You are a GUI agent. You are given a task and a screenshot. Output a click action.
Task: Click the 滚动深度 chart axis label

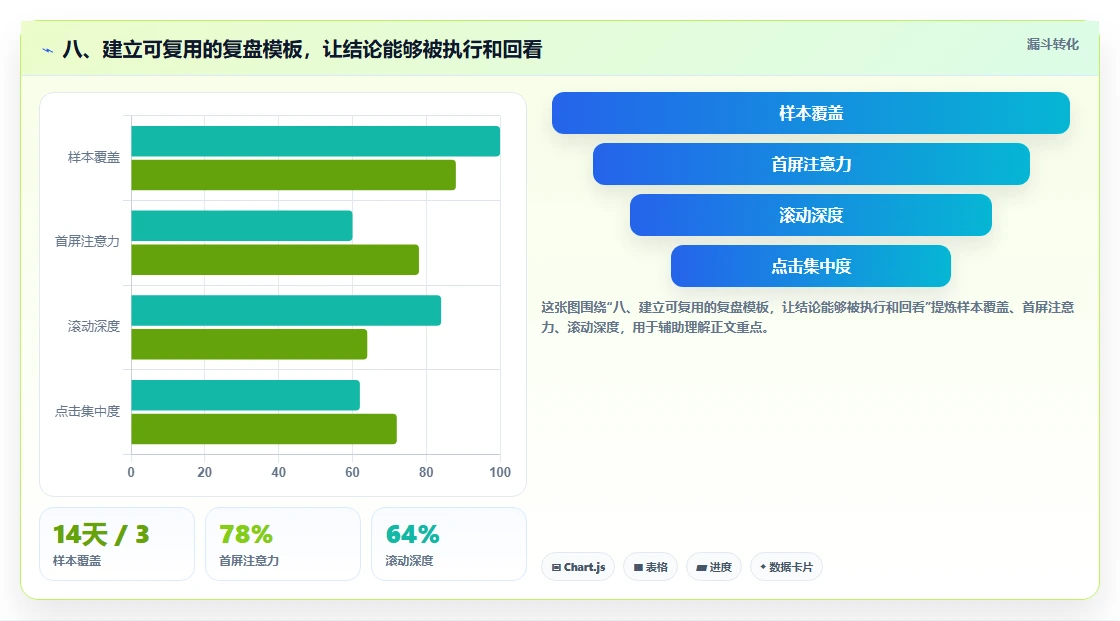(x=94, y=327)
